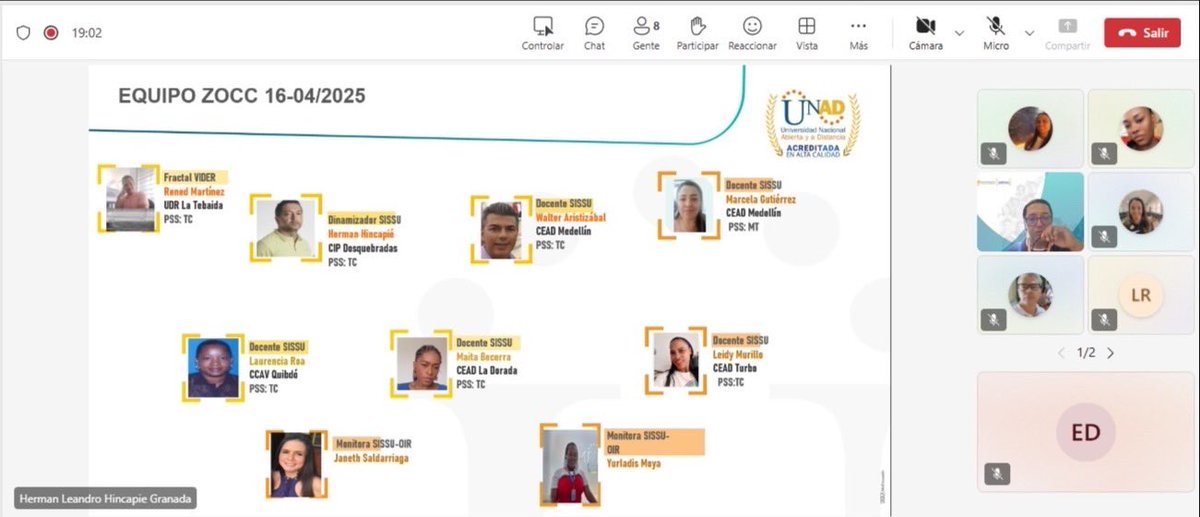Click the text CEAD Turbo
Screen dimensions: 1200x517
tap(735, 368)
